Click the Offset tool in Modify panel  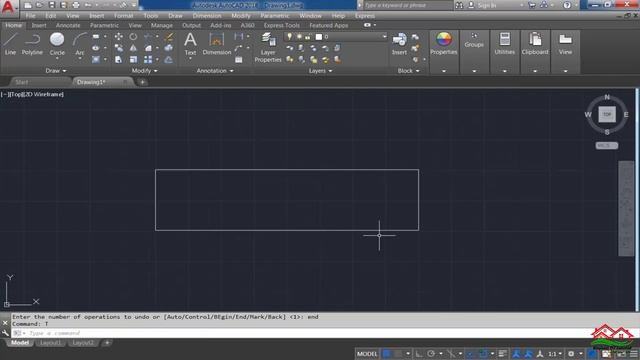[x=168, y=60]
